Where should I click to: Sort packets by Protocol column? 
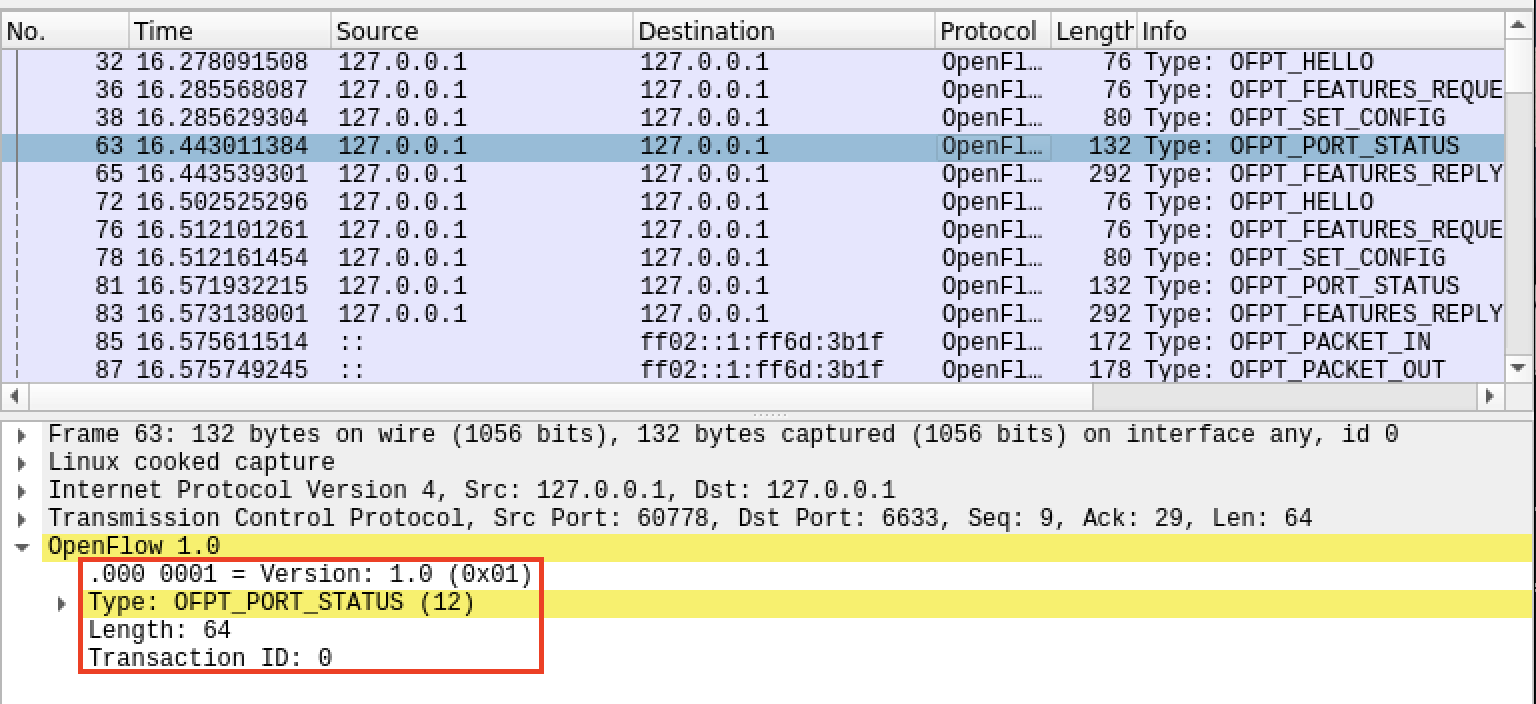point(992,32)
